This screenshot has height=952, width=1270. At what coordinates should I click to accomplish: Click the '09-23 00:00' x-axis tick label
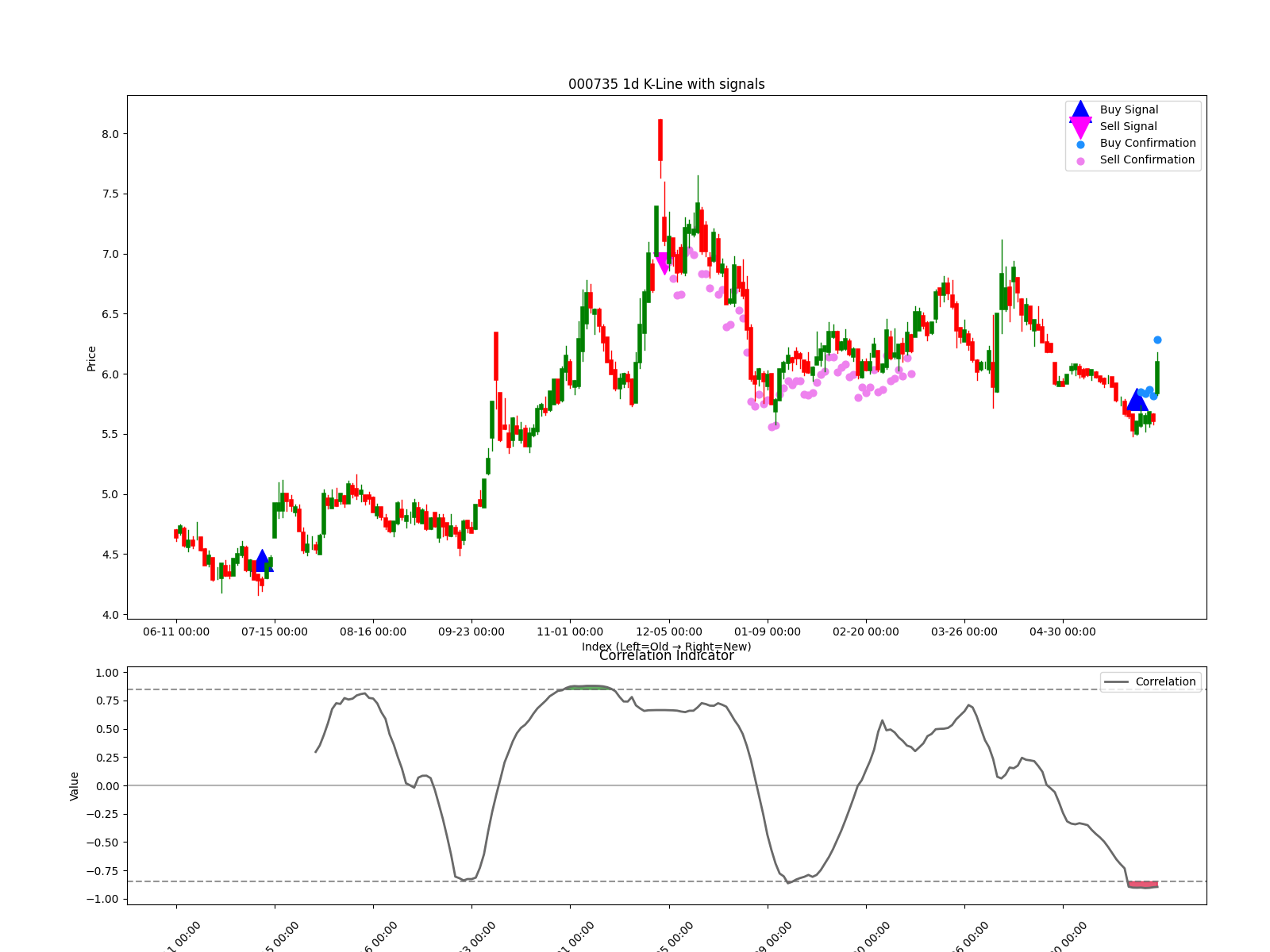(x=471, y=631)
